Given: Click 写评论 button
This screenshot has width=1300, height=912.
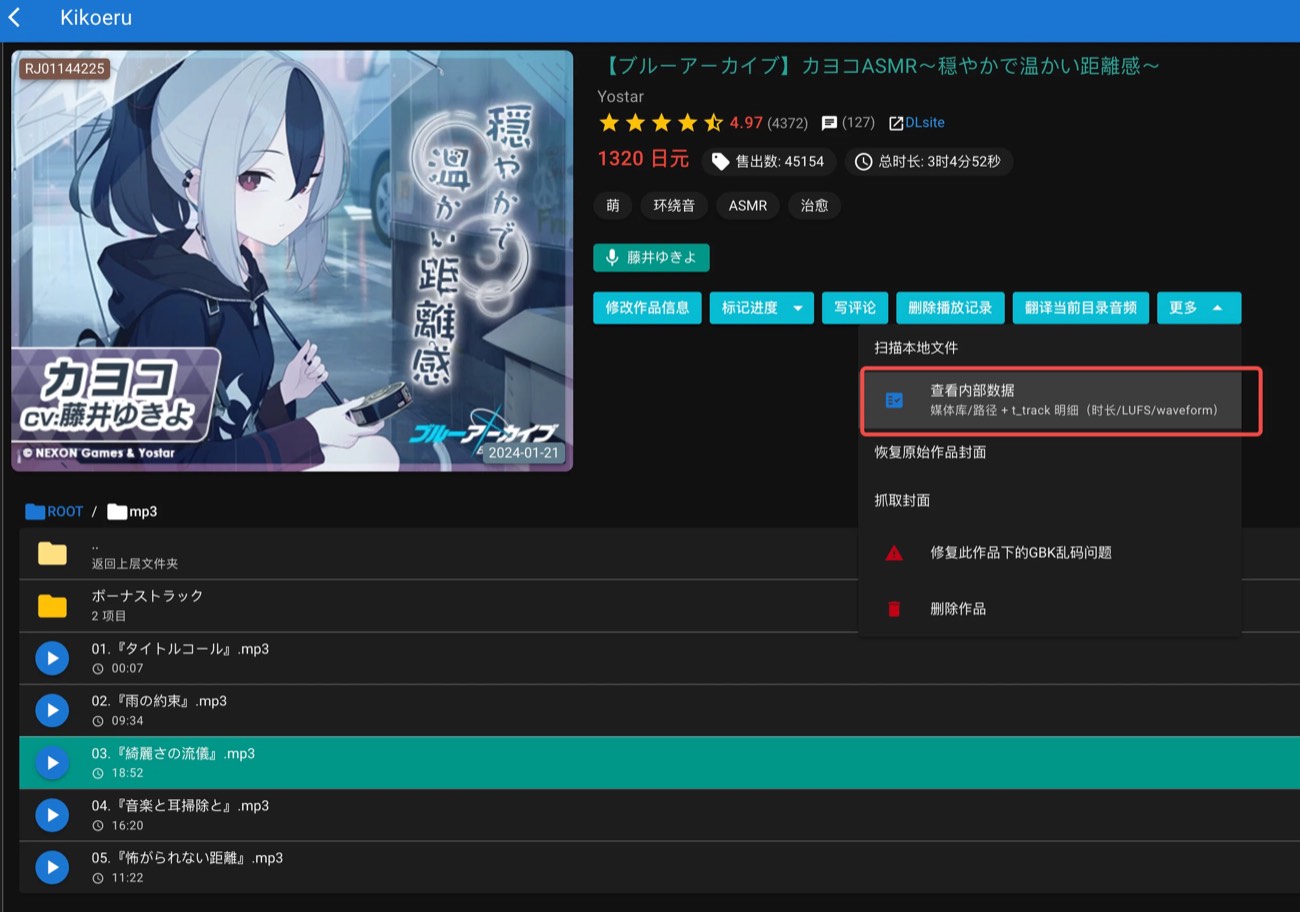Looking at the screenshot, I should tap(855, 307).
